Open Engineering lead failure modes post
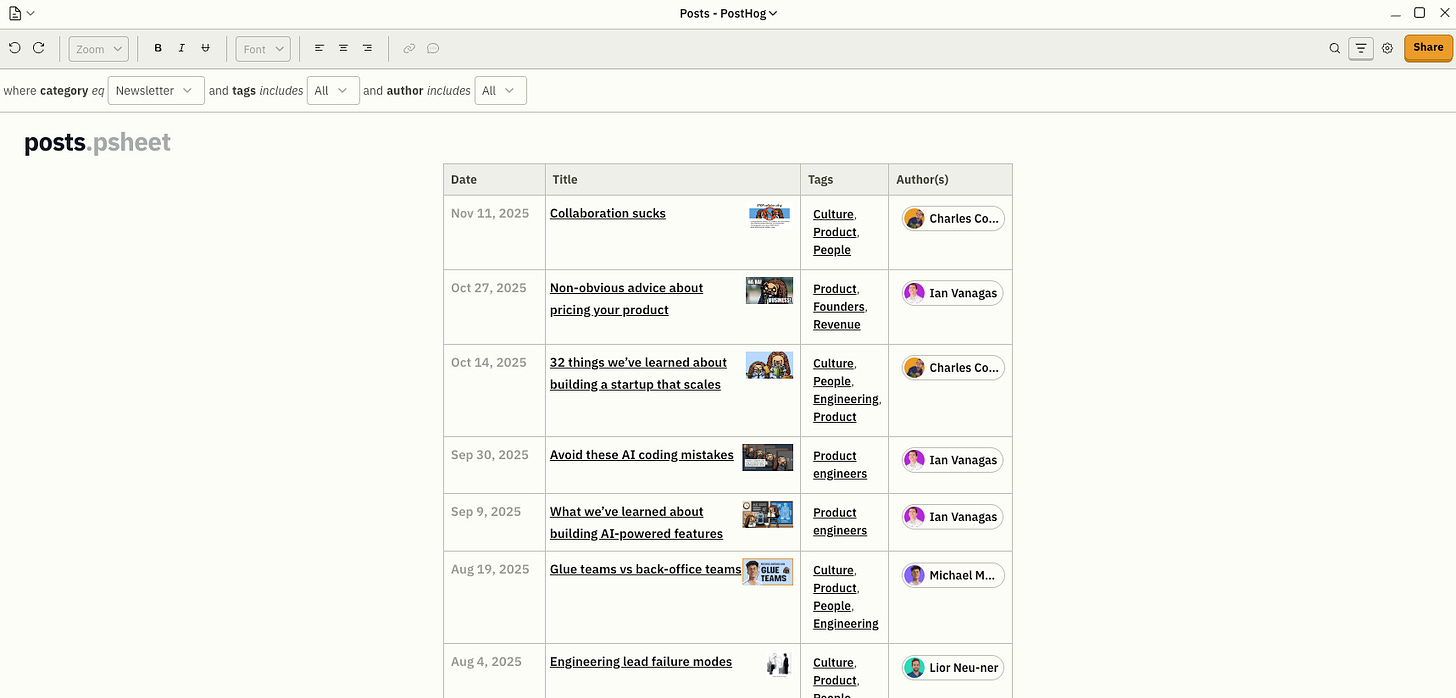The height and width of the screenshot is (698, 1456). pyautogui.click(x=640, y=662)
